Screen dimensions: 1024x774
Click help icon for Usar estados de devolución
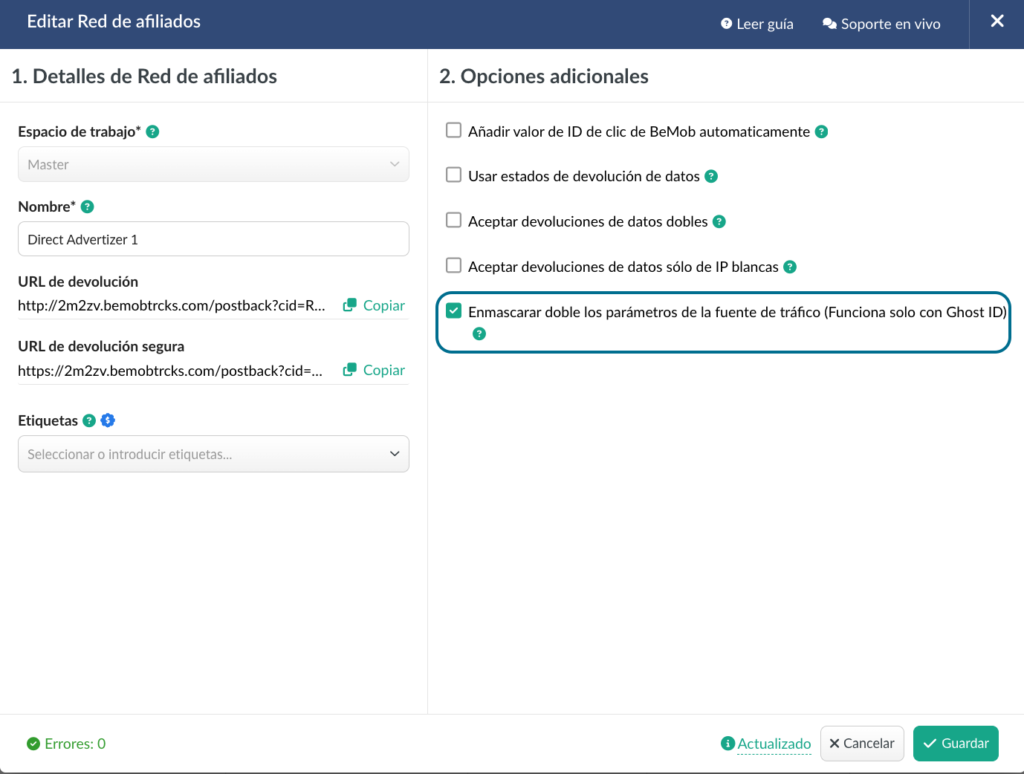pyautogui.click(x=711, y=176)
